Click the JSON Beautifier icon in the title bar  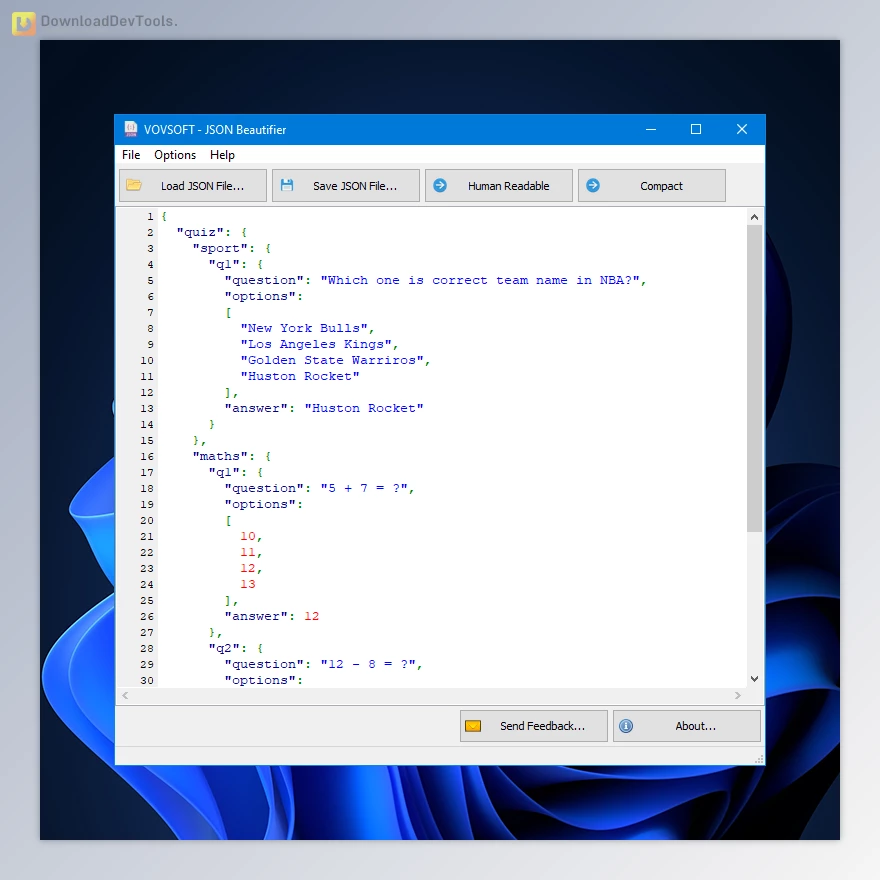coord(130,129)
